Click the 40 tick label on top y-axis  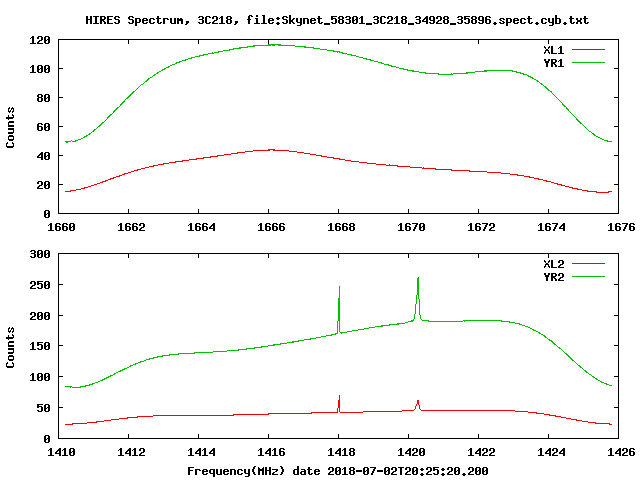click(x=43, y=156)
